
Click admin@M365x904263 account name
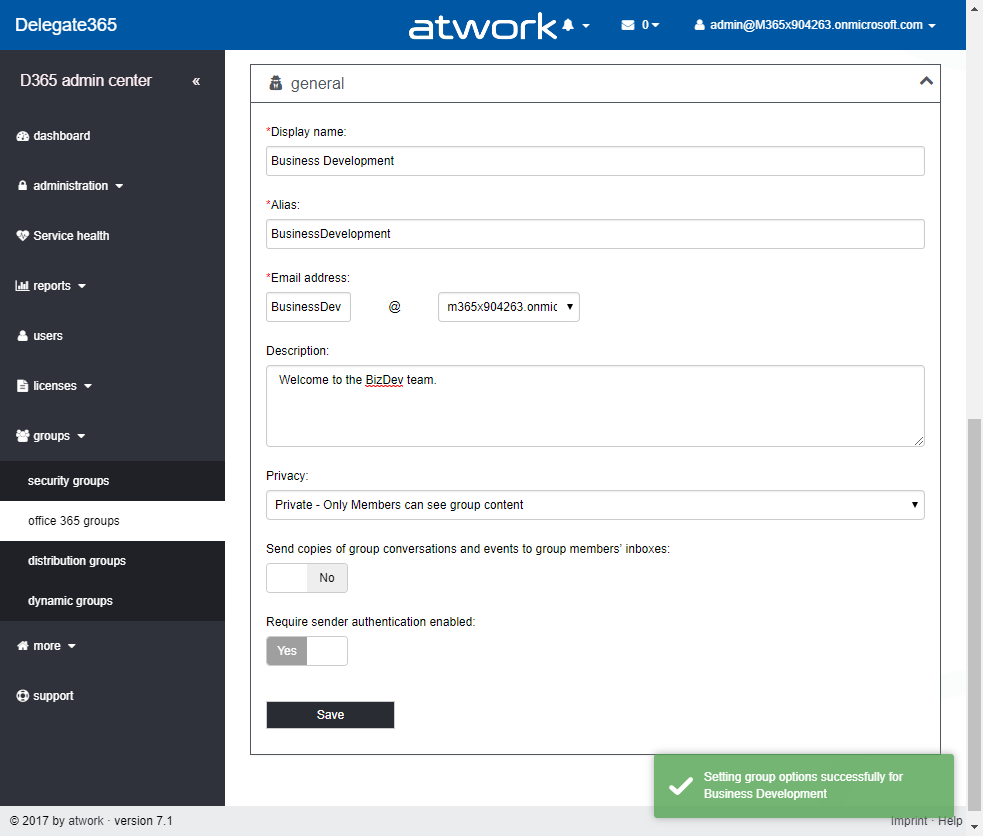(816, 25)
